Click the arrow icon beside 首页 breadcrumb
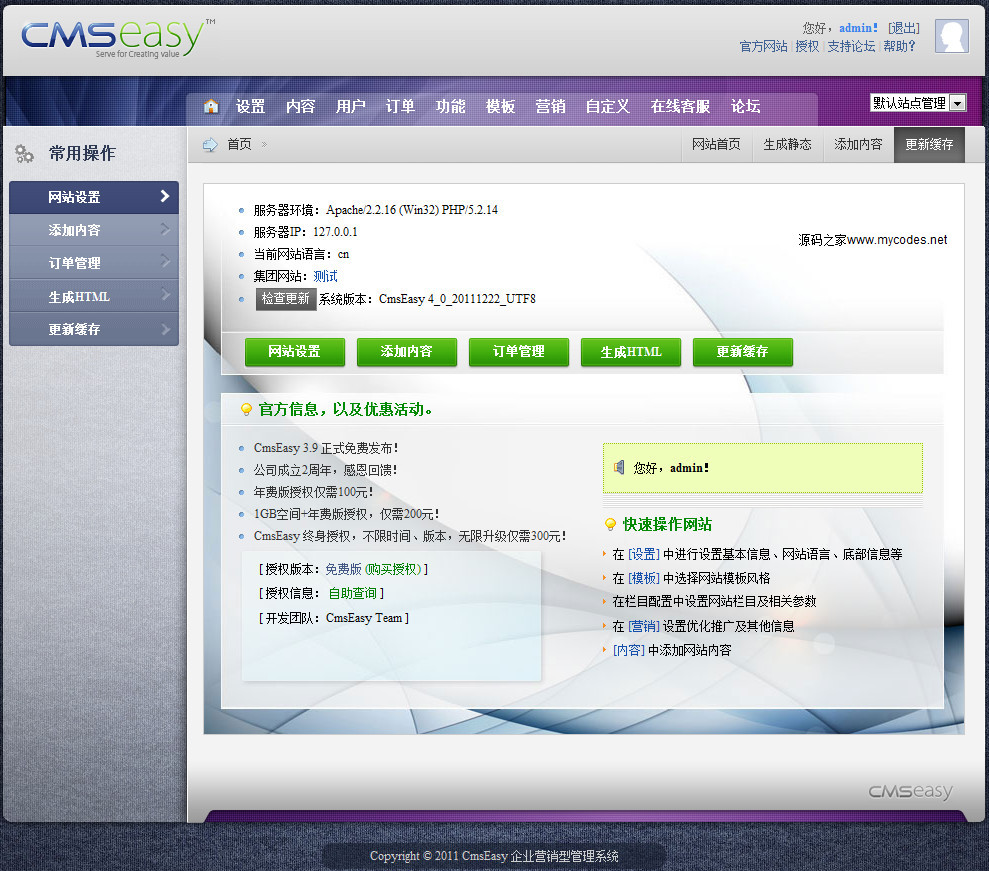Image resolution: width=989 pixels, height=871 pixels. 210,144
